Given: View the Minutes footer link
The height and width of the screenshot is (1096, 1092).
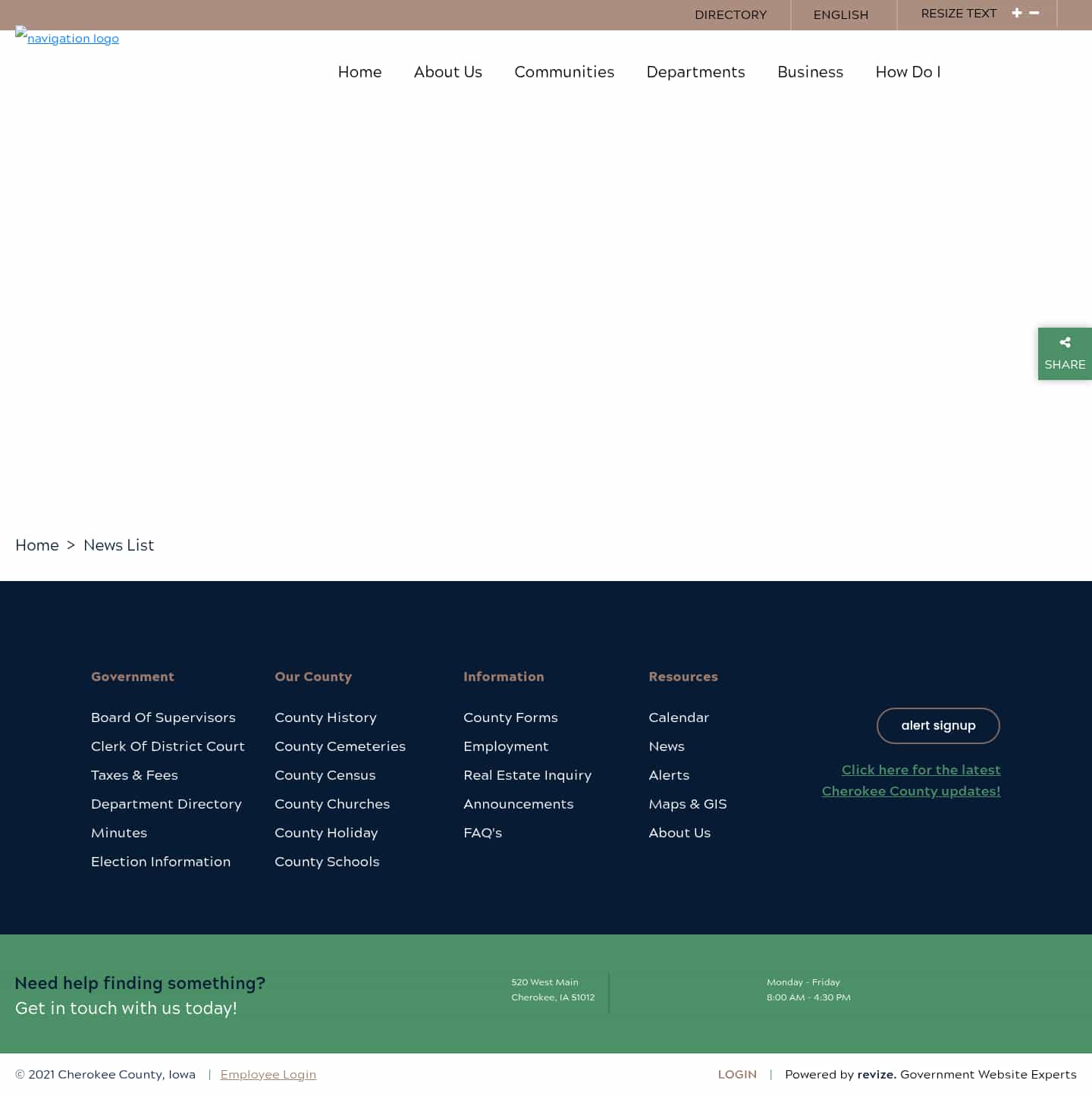Looking at the screenshot, I should (x=119, y=833).
